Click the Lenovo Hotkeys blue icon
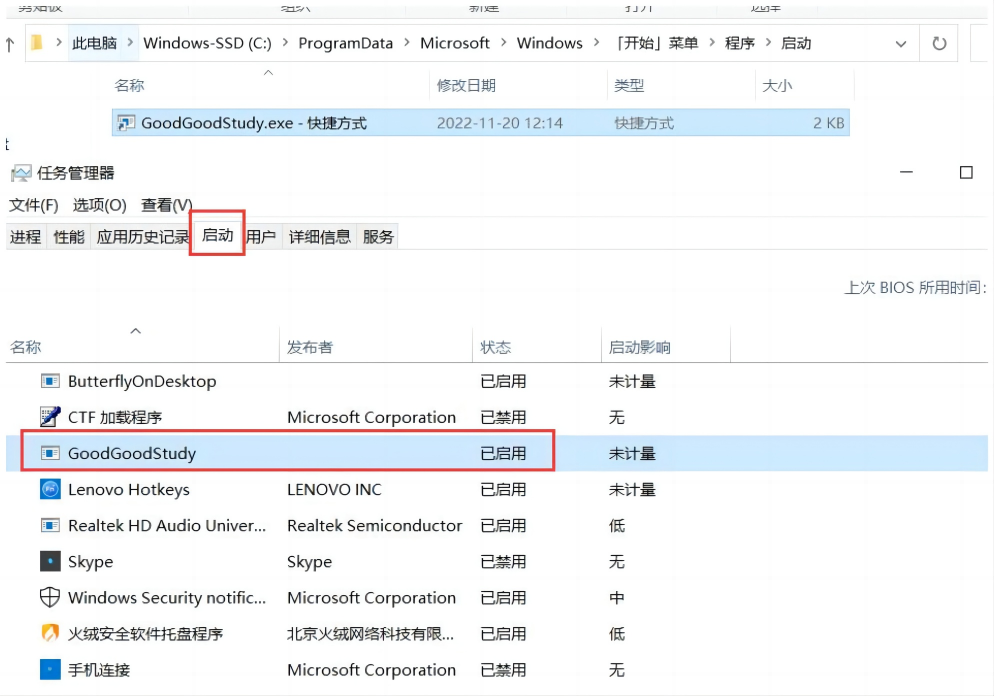This screenshot has width=994, height=696. pos(50,489)
